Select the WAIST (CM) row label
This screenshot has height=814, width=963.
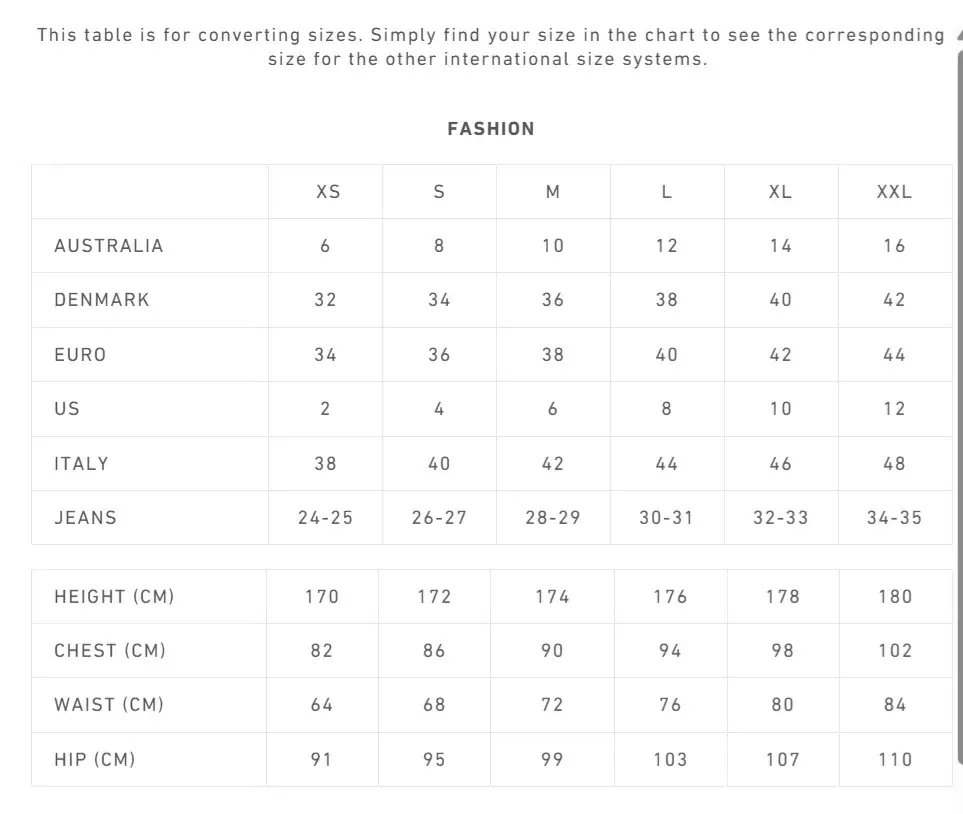click(x=109, y=705)
